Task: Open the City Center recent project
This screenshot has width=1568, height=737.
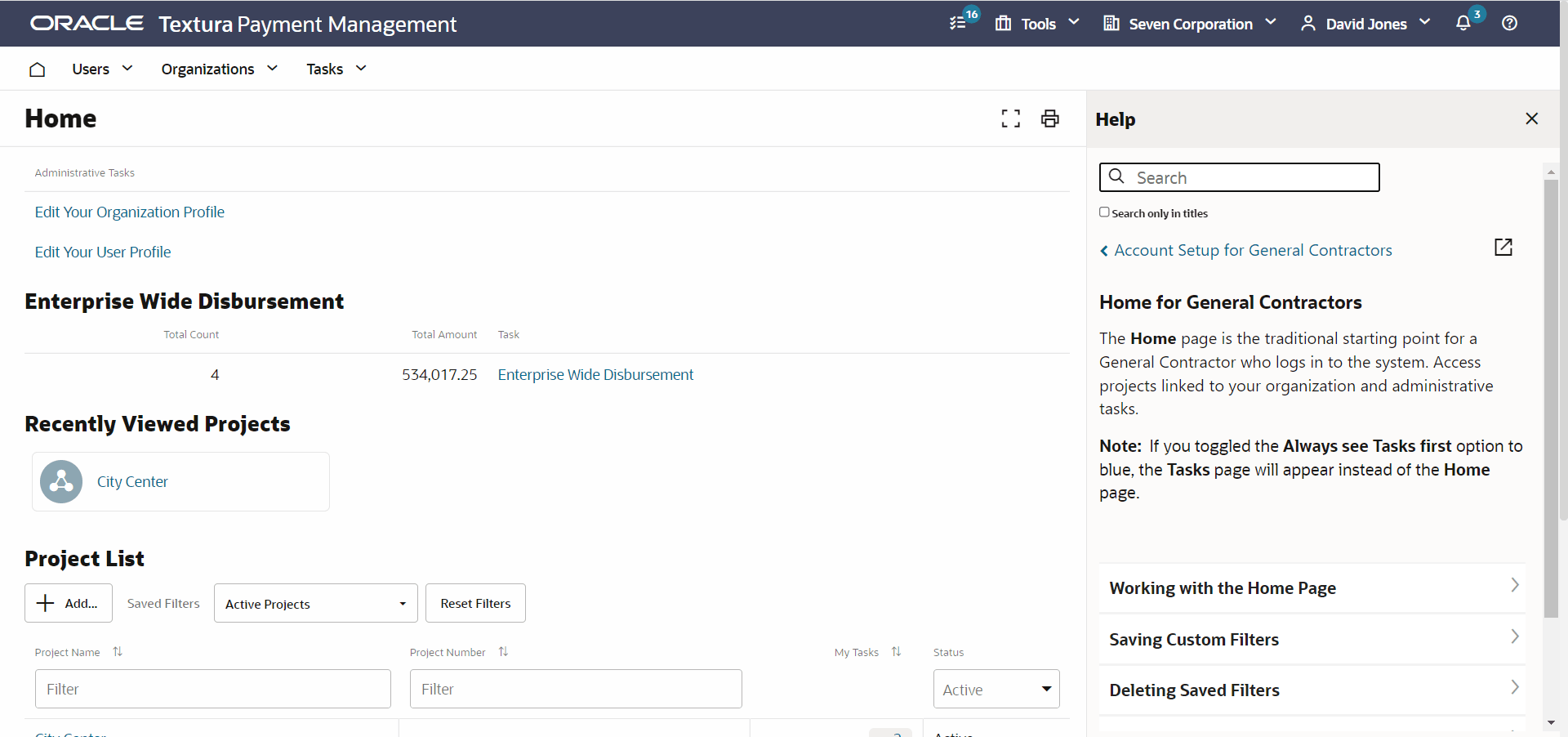Action: 132,481
